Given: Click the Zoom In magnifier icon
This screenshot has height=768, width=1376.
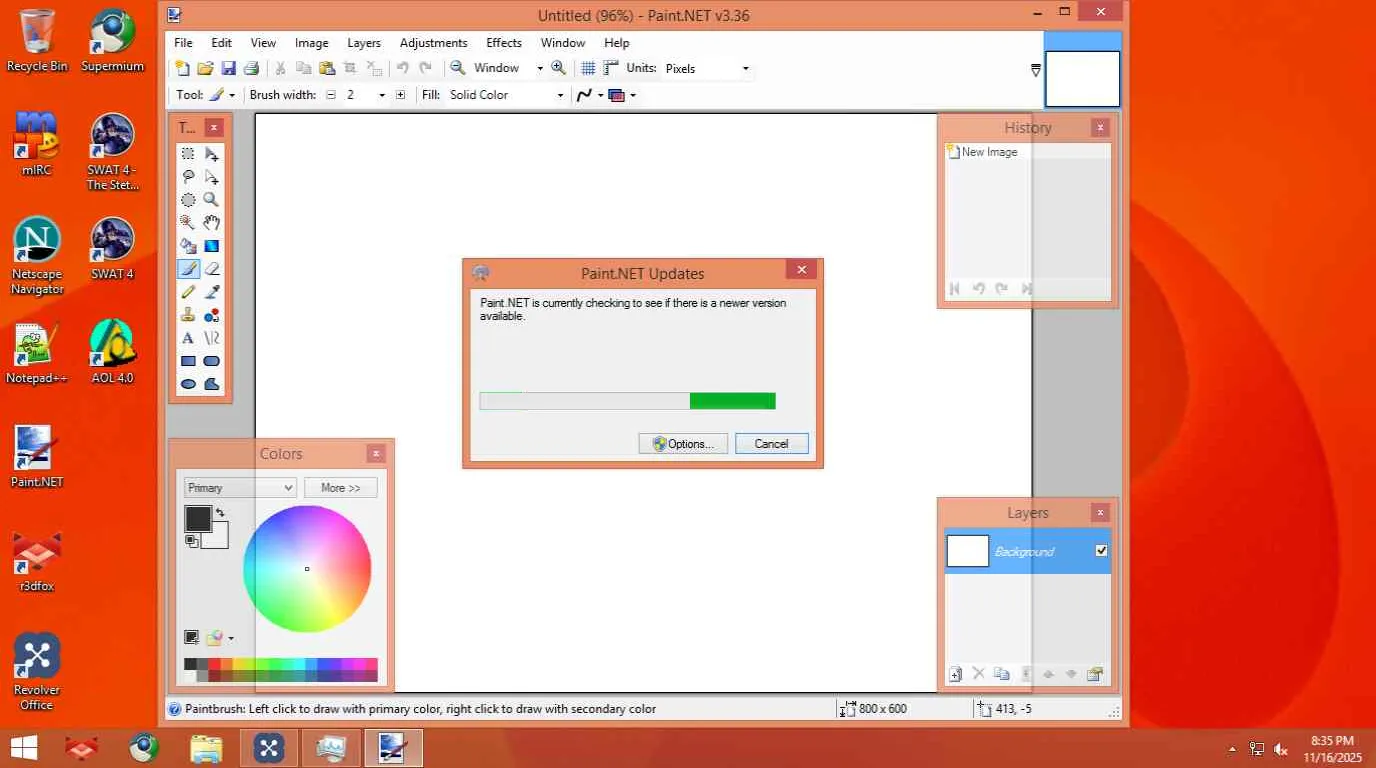Looking at the screenshot, I should click(x=559, y=68).
